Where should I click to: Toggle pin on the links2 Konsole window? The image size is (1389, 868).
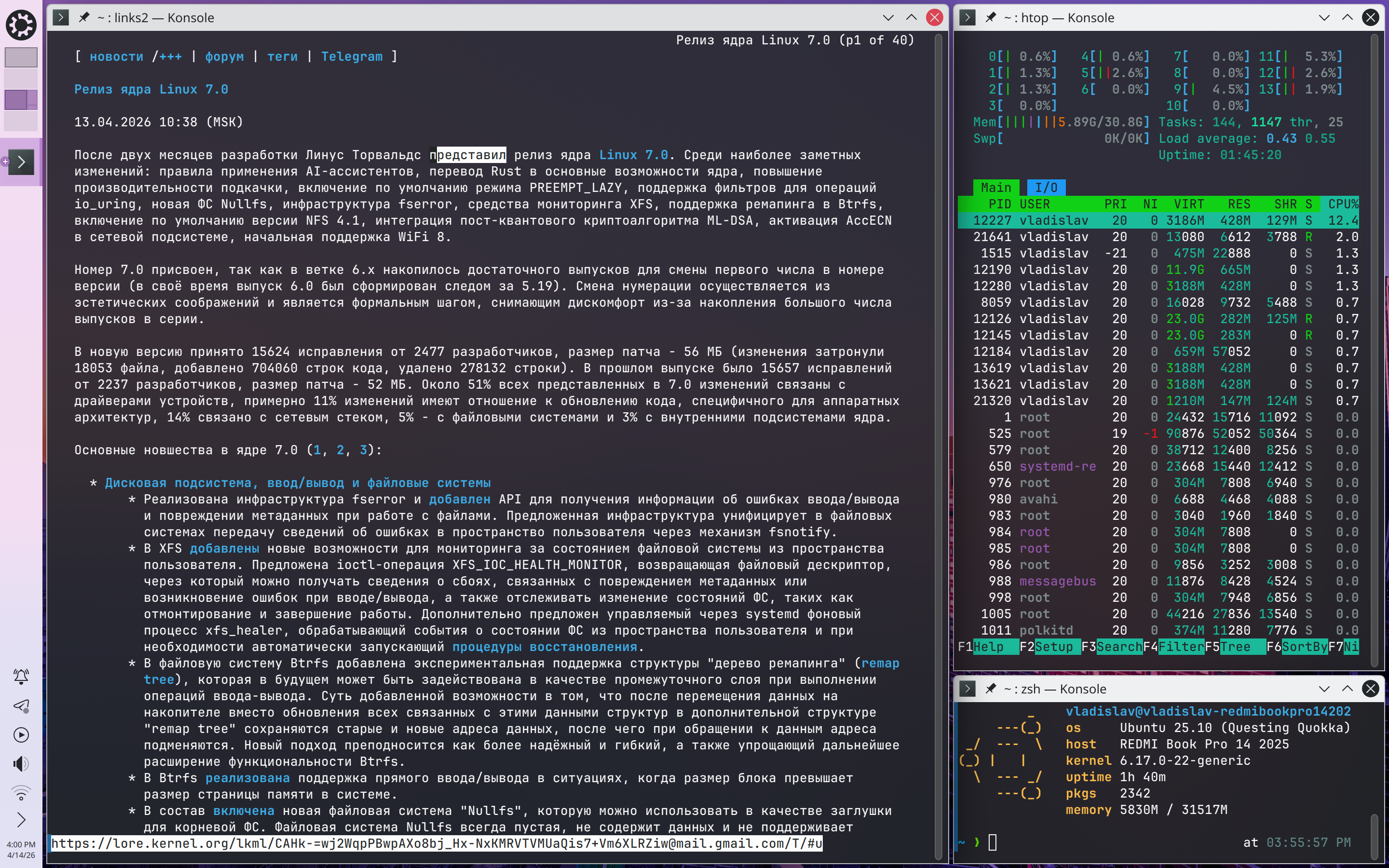click(x=84, y=18)
